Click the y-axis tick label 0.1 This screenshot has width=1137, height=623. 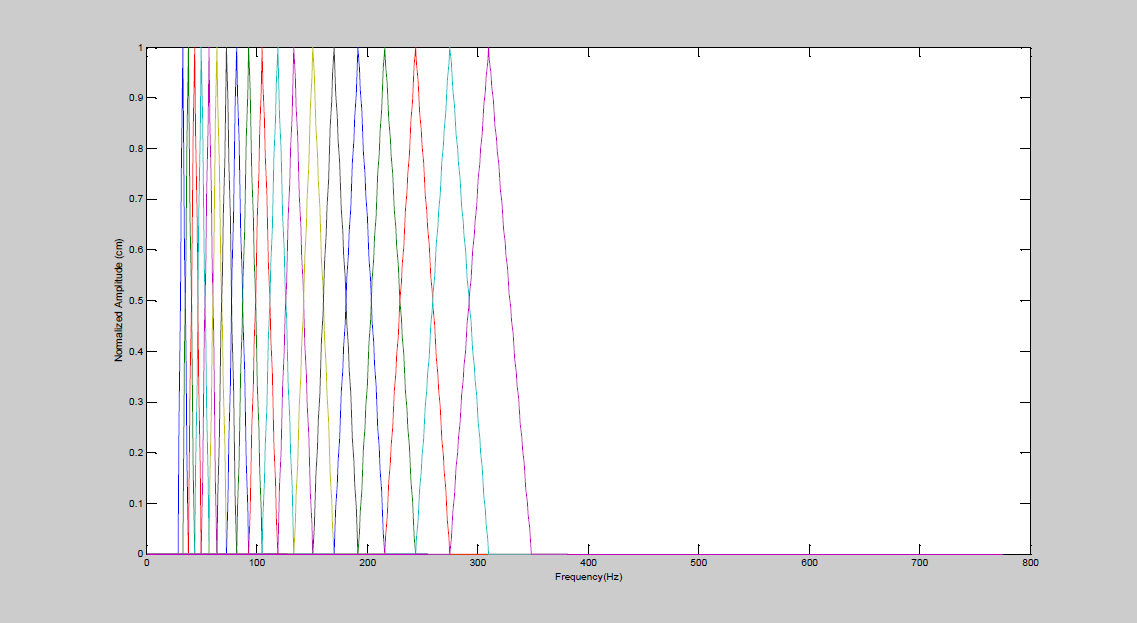click(x=136, y=503)
